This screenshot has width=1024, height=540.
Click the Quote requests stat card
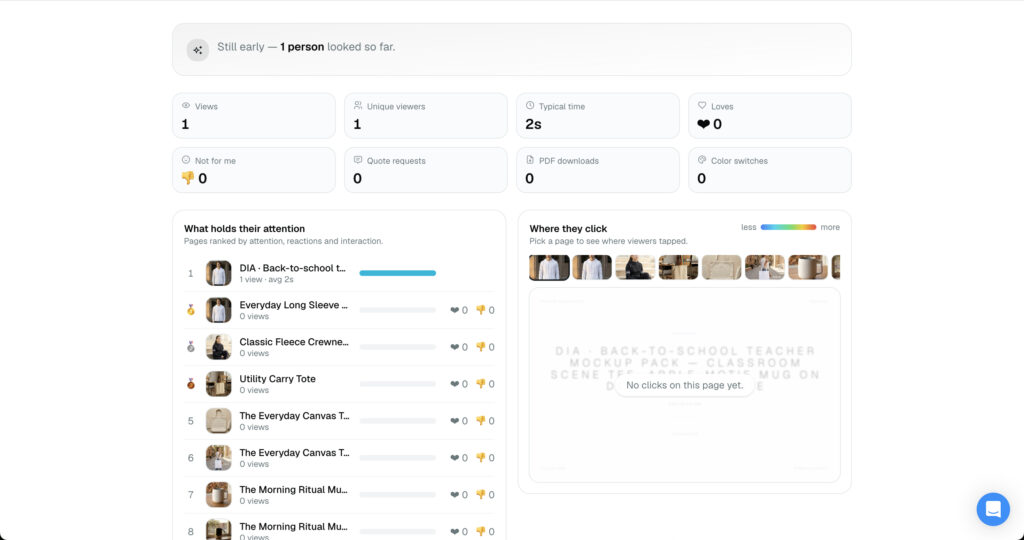(x=426, y=170)
